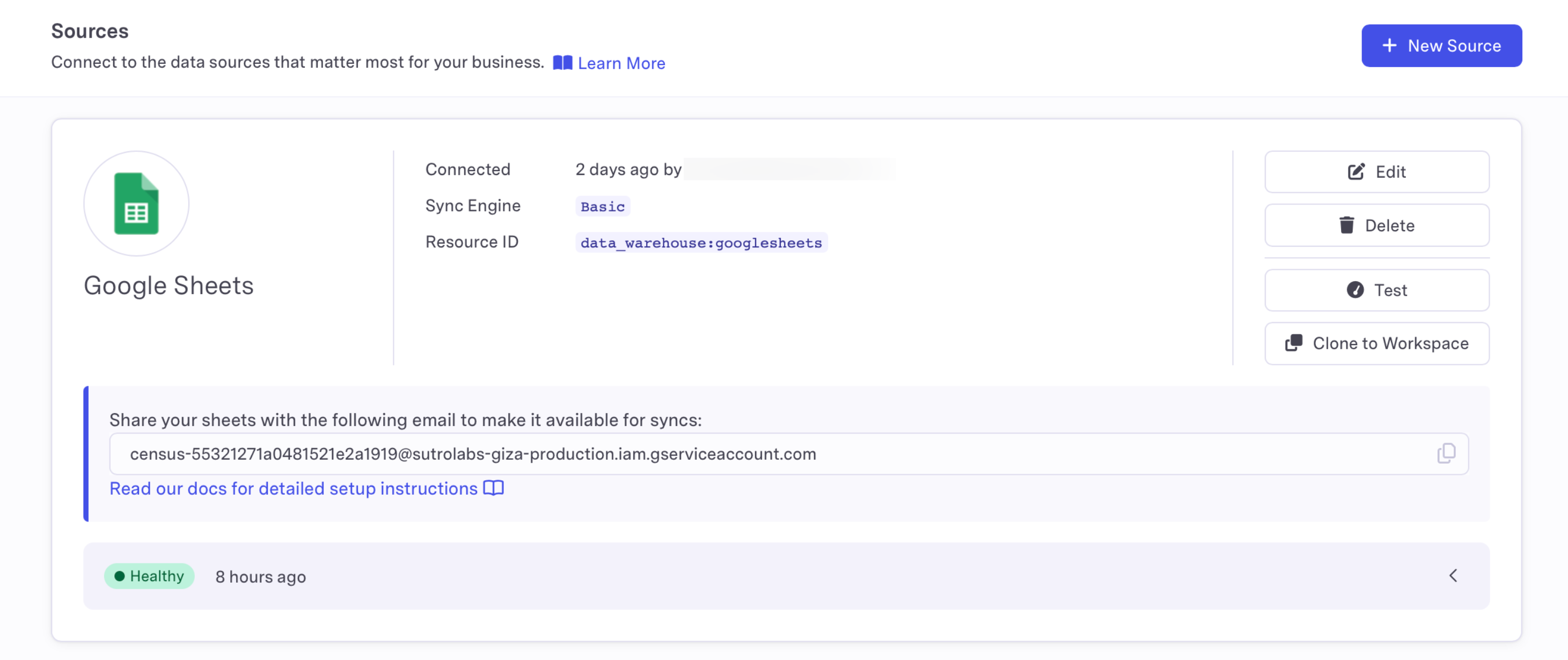Click the Healthy status badge

[149, 576]
